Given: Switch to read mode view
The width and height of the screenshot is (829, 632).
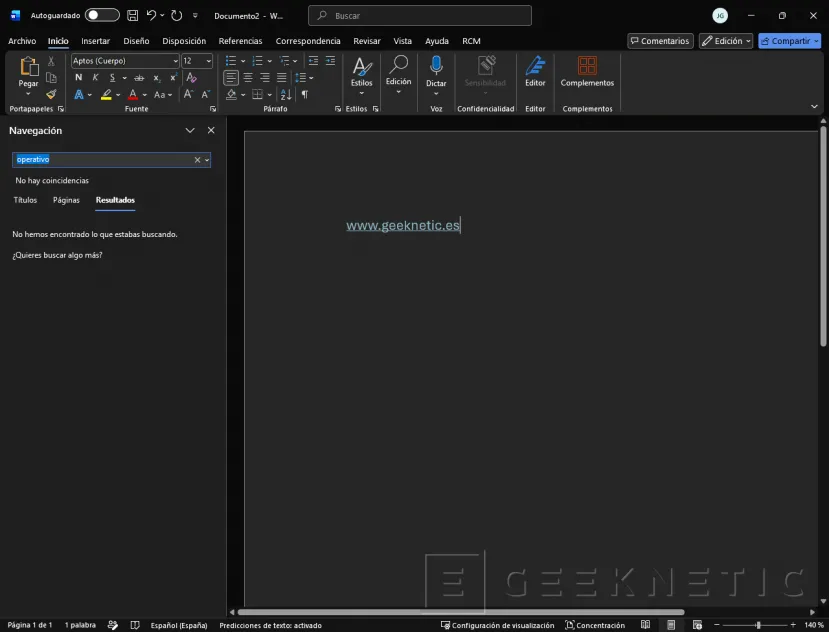Looking at the screenshot, I should (x=646, y=625).
